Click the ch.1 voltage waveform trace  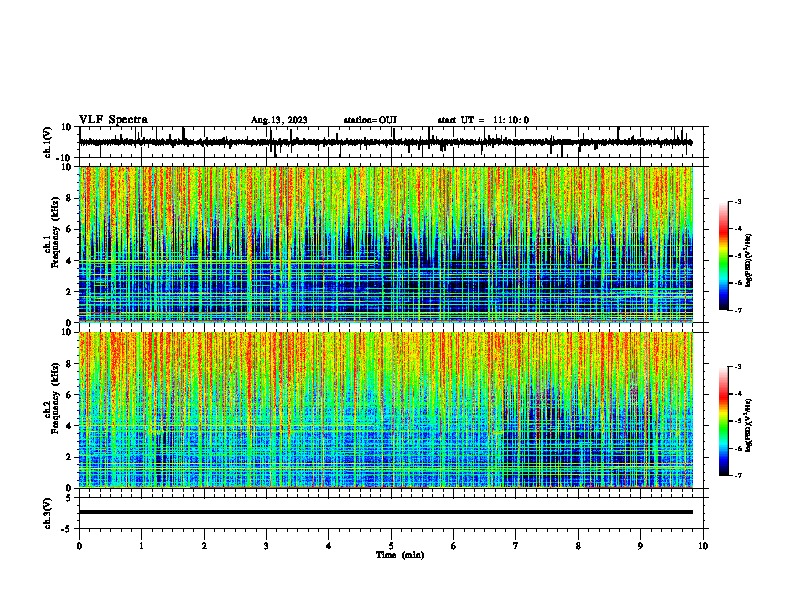pos(386,142)
